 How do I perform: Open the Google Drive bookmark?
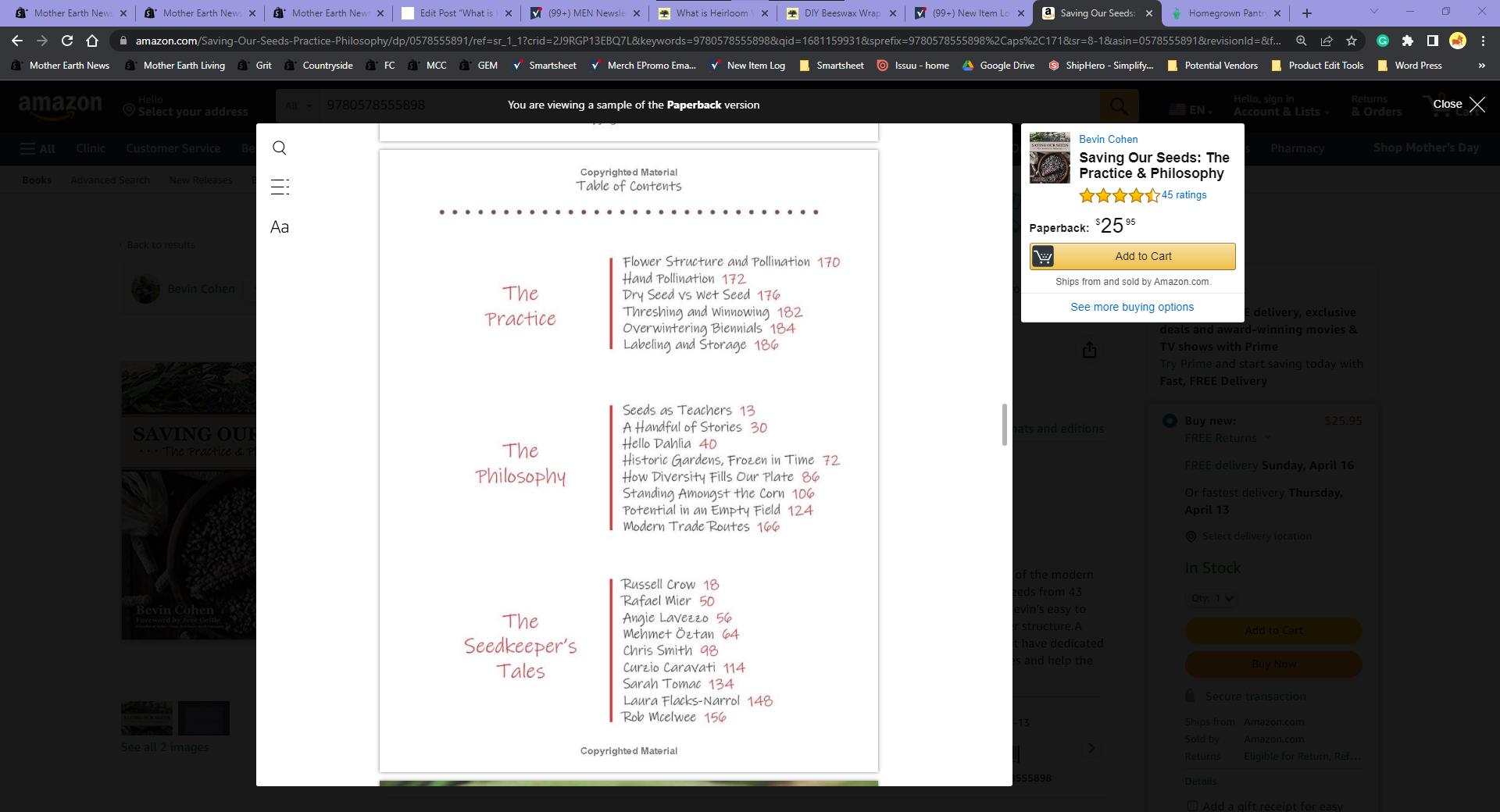pyautogui.click(x=998, y=66)
